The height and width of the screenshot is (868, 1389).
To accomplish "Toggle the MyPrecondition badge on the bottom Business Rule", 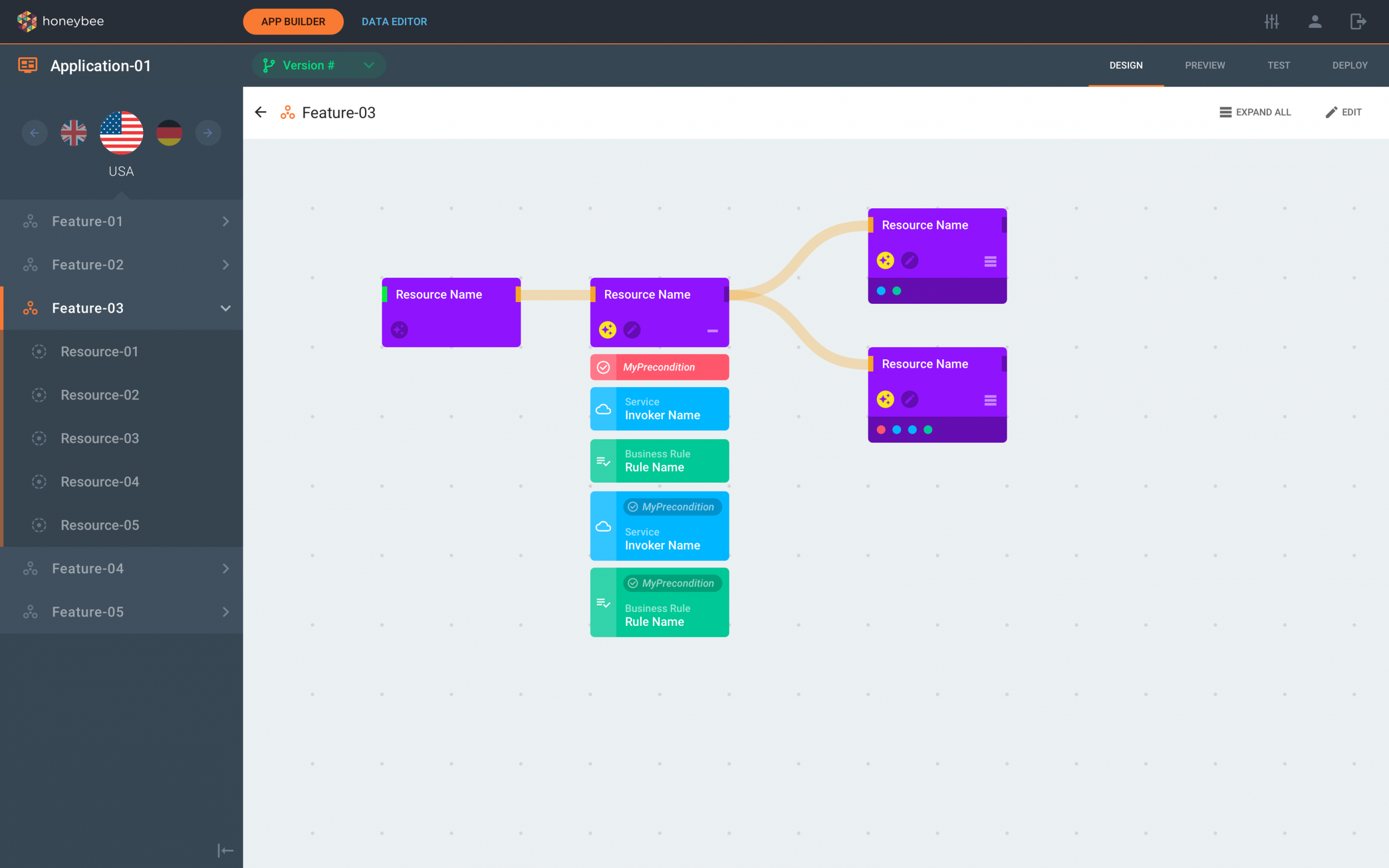I will click(672, 583).
